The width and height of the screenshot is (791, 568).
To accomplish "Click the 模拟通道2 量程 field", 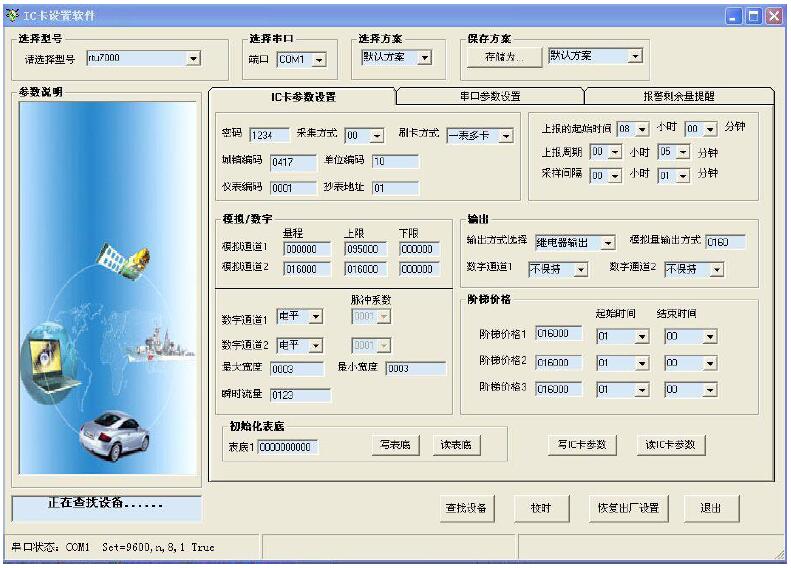I will pyautogui.click(x=307, y=269).
